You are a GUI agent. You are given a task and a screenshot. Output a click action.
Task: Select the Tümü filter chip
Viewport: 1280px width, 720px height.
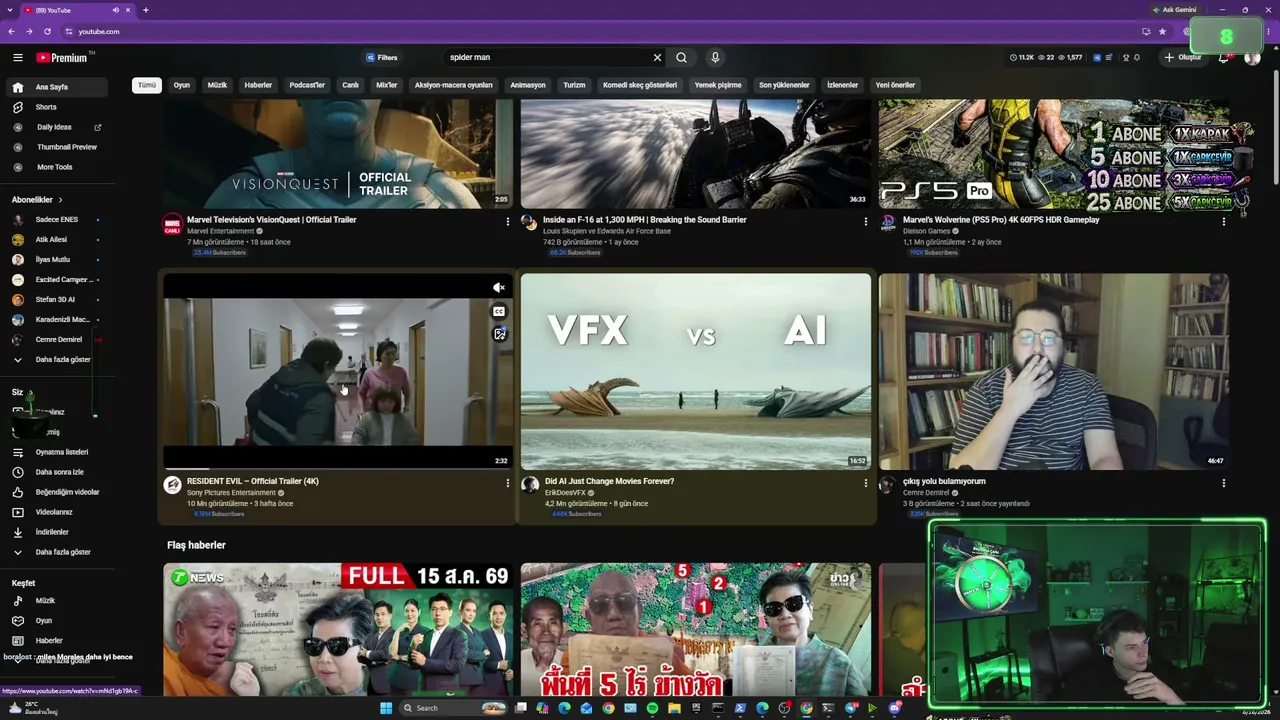(x=147, y=85)
